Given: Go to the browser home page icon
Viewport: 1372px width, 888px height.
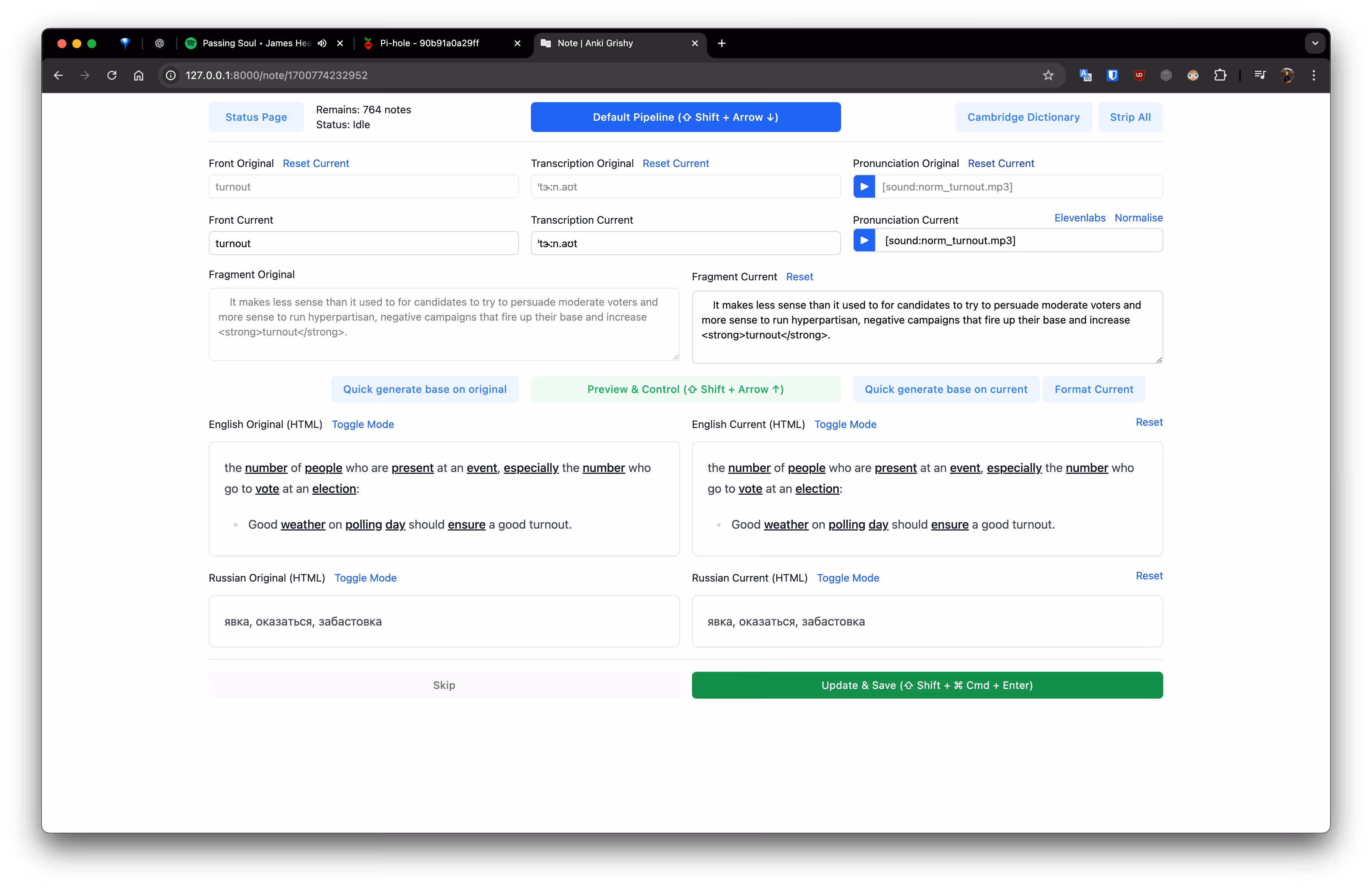Looking at the screenshot, I should pos(138,75).
